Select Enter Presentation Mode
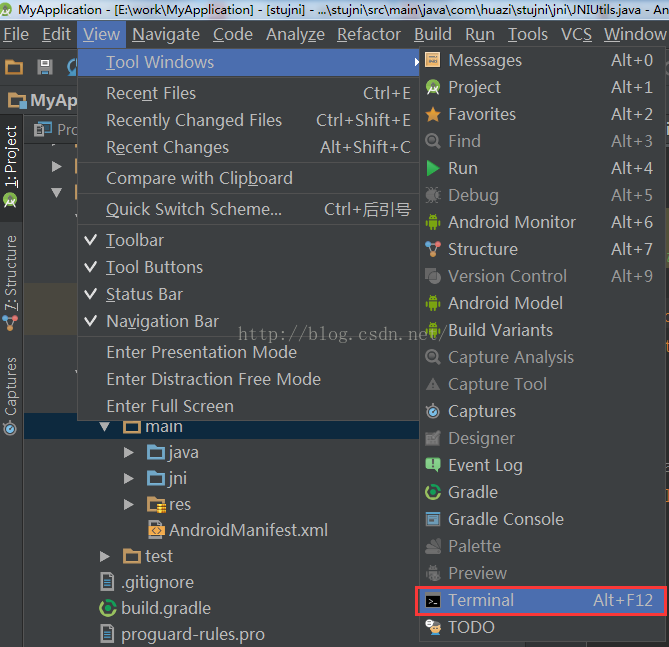 248,352
